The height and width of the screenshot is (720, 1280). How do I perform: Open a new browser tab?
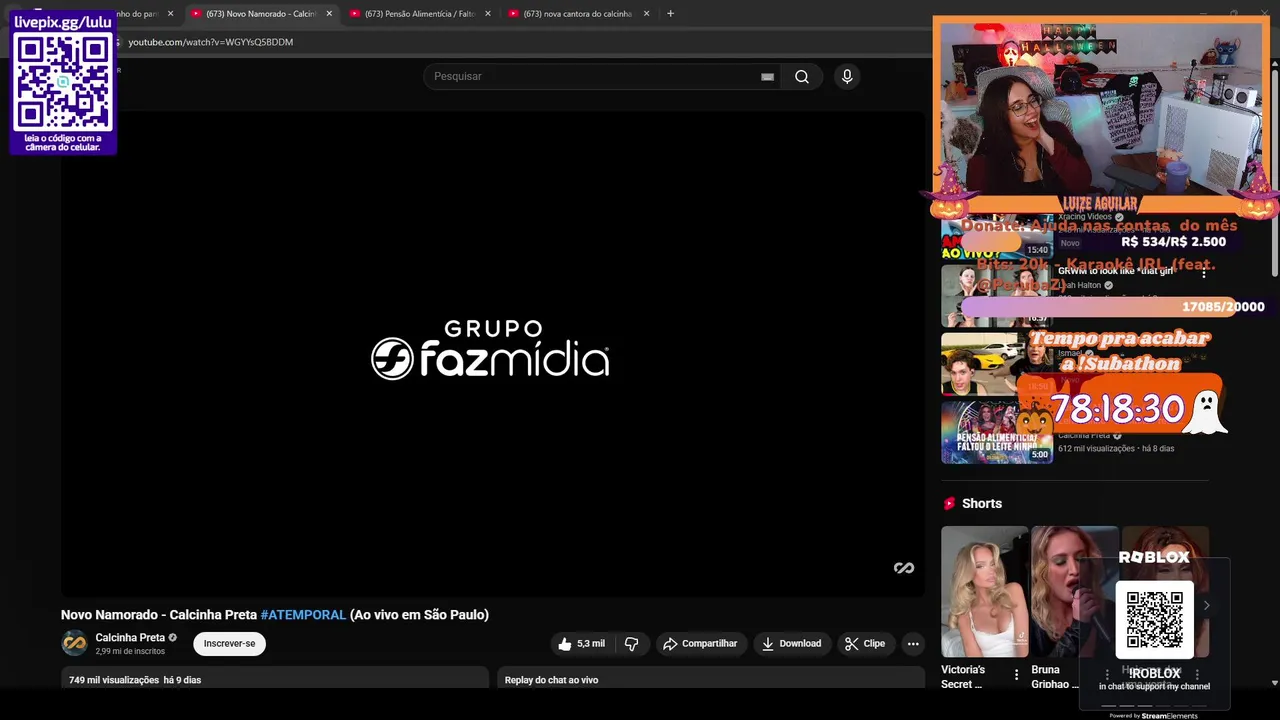pyautogui.click(x=670, y=14)
